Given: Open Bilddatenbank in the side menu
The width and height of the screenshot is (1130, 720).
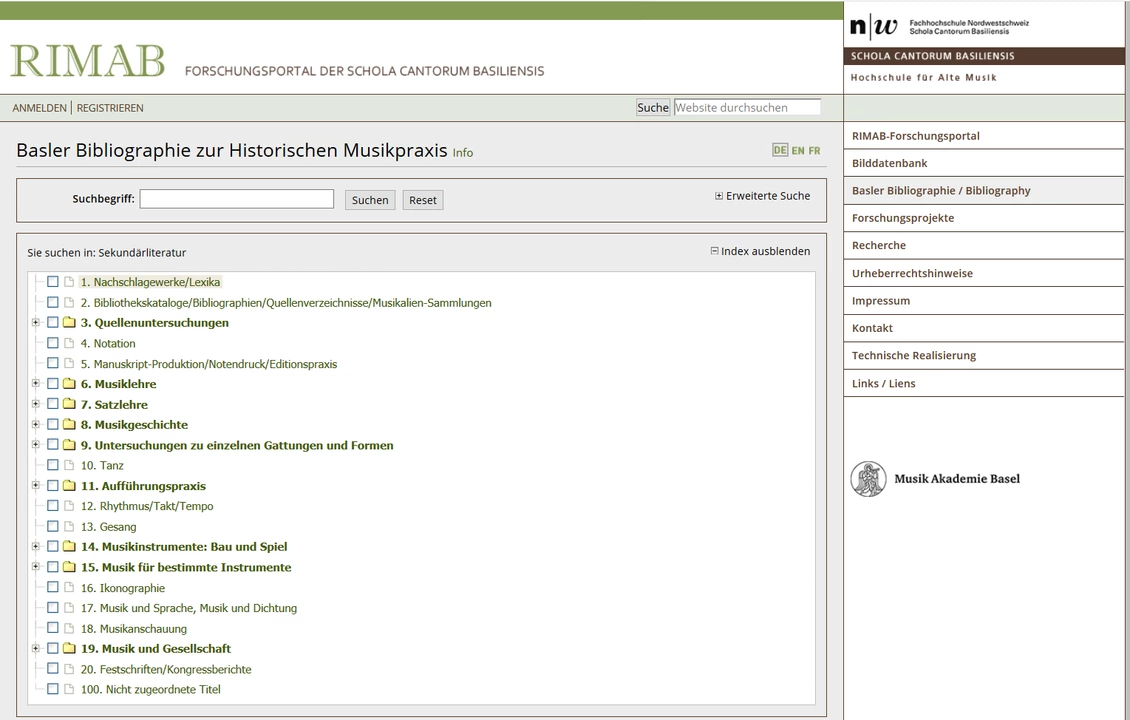Looking at the screenshot, I should 889,163.
